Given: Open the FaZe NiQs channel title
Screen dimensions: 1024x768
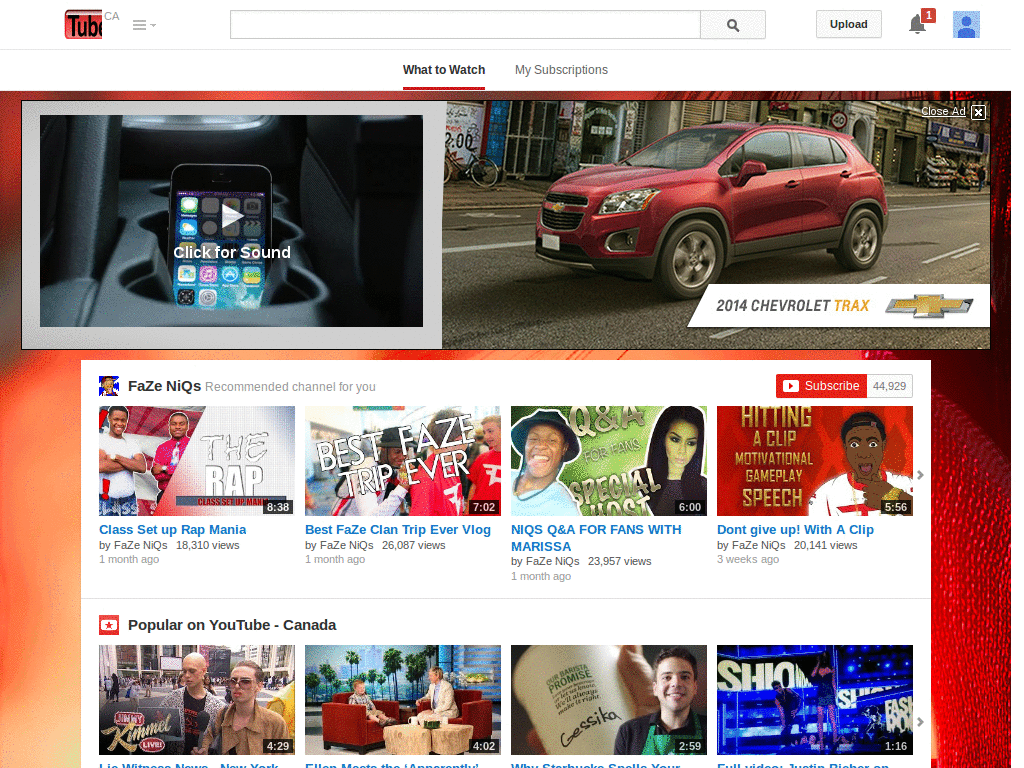Looking at the screenshot, I should (x=165, y=386).
